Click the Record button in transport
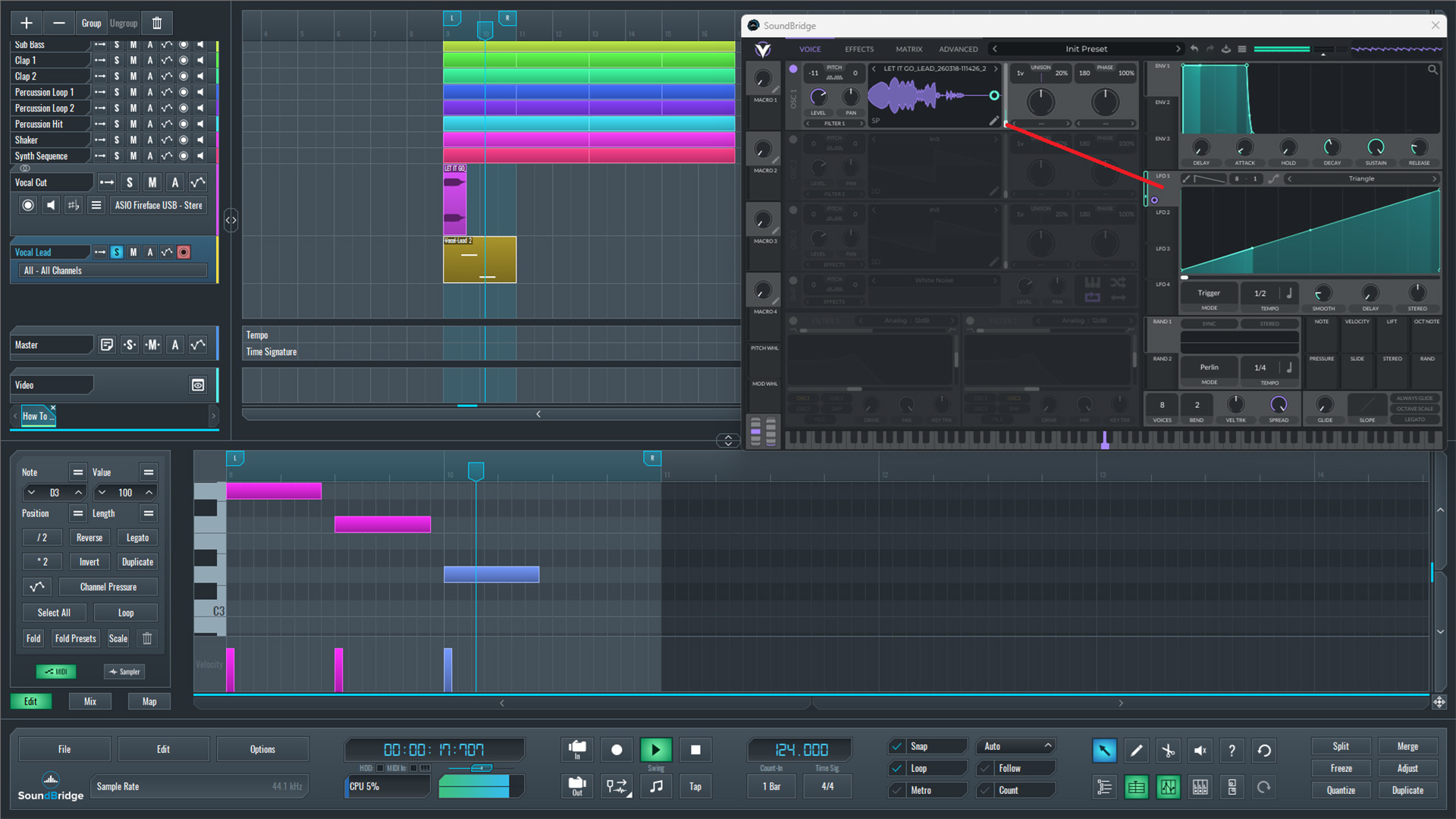1456x819 pixels. tap(617, 750)
